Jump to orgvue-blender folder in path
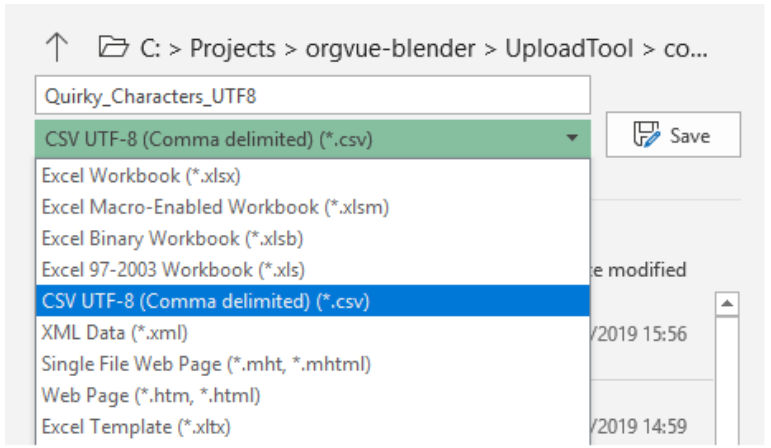The width and height of the screenshot is (771, 448). pyautogui.click(x=390, y=49)
